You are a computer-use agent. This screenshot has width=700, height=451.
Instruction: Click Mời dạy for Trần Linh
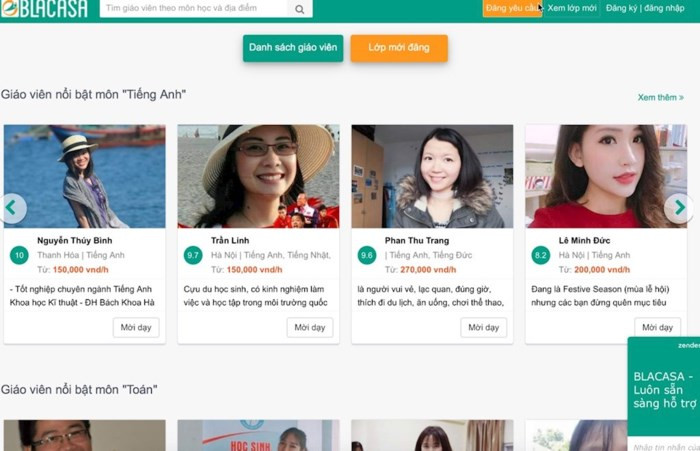tap(310, 327)
